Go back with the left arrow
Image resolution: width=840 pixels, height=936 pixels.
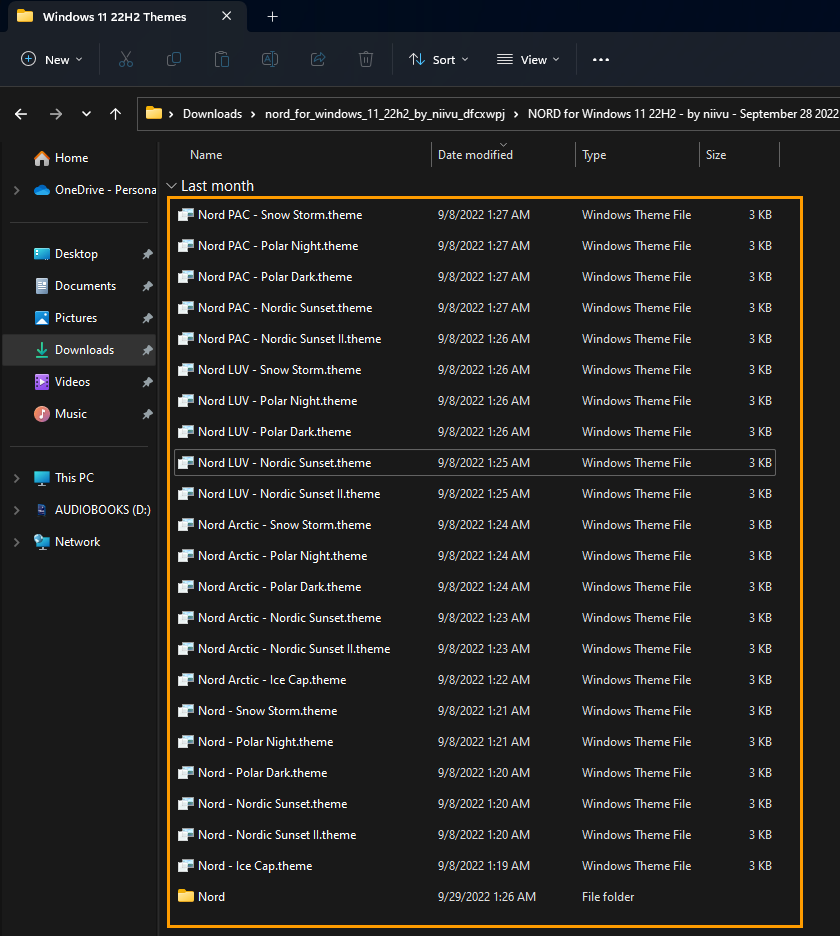[21, 114]
